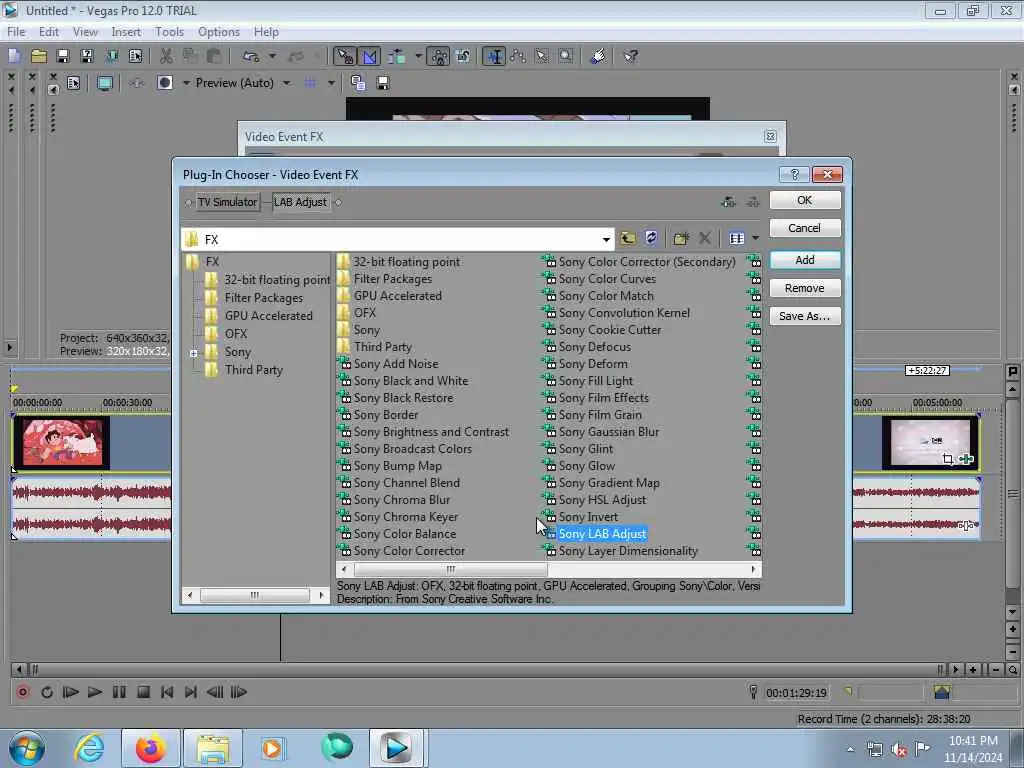Save preview snapshot to file
The width and height of the screenshot is (1024, 768).
383,83
